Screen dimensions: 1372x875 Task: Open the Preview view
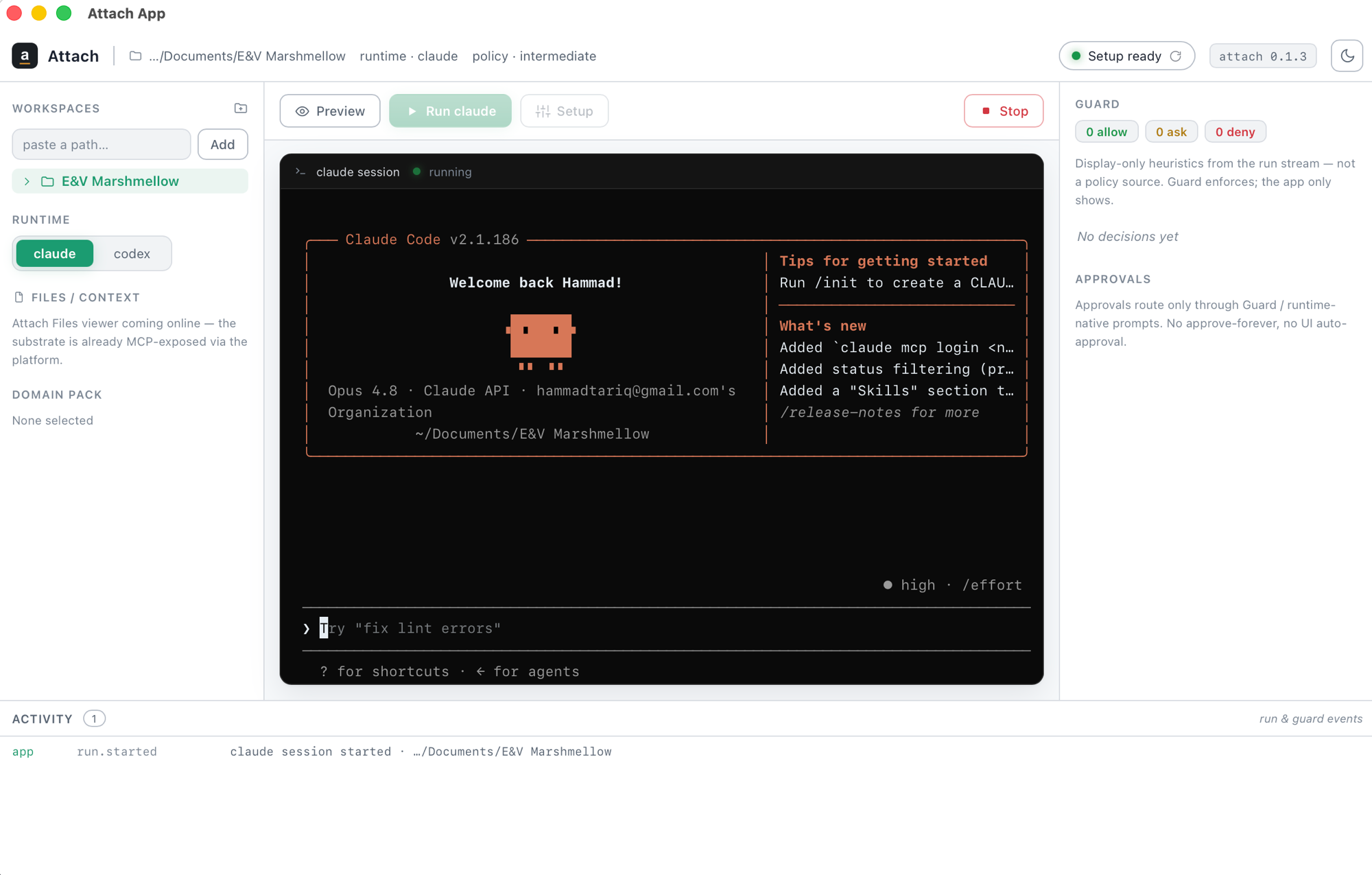click(x=330, y=111)
